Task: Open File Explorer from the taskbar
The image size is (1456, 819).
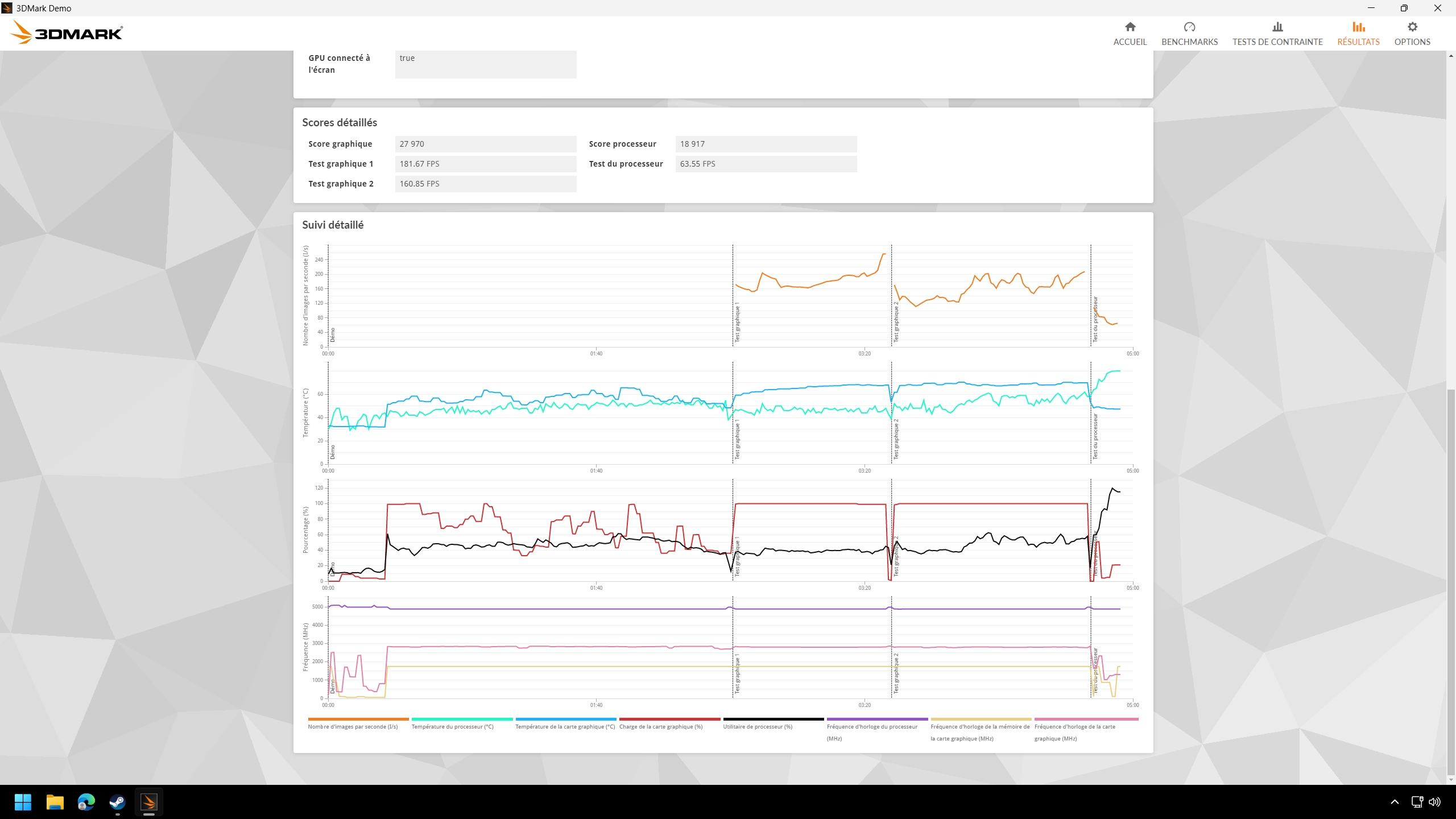Action: tap(55, 802)
